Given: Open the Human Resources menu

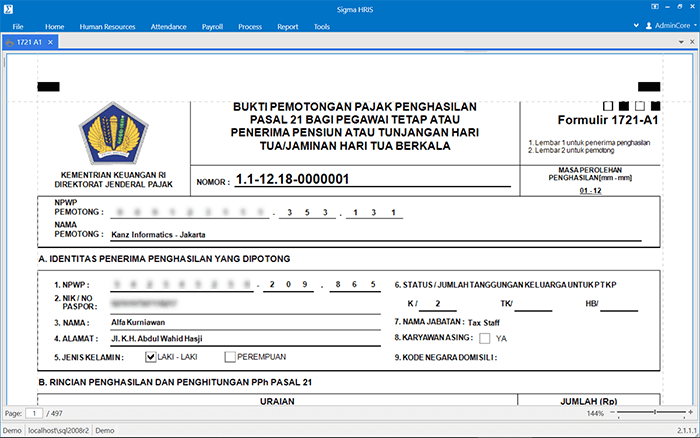Looking at the screenshot, I should tap(108, 27).
